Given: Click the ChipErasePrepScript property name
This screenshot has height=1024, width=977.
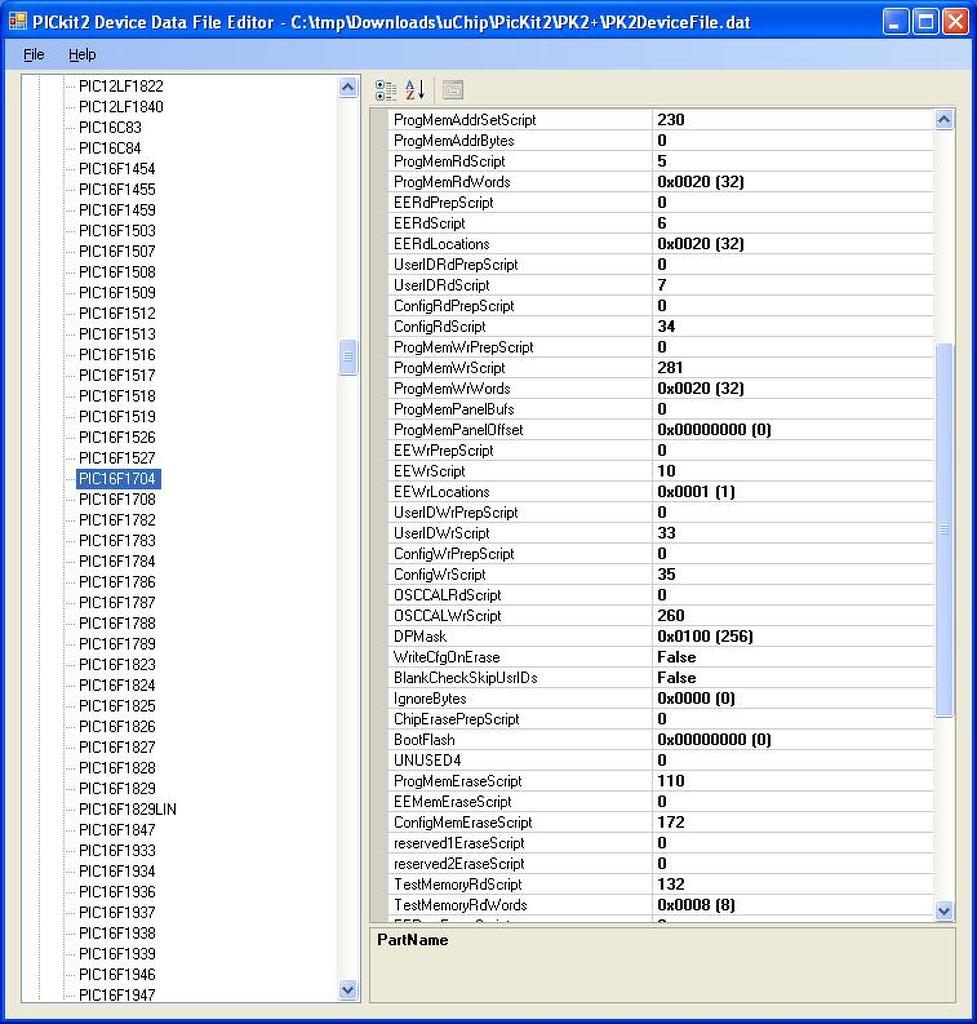Looking at the screenshot, I should click(456, 719).
